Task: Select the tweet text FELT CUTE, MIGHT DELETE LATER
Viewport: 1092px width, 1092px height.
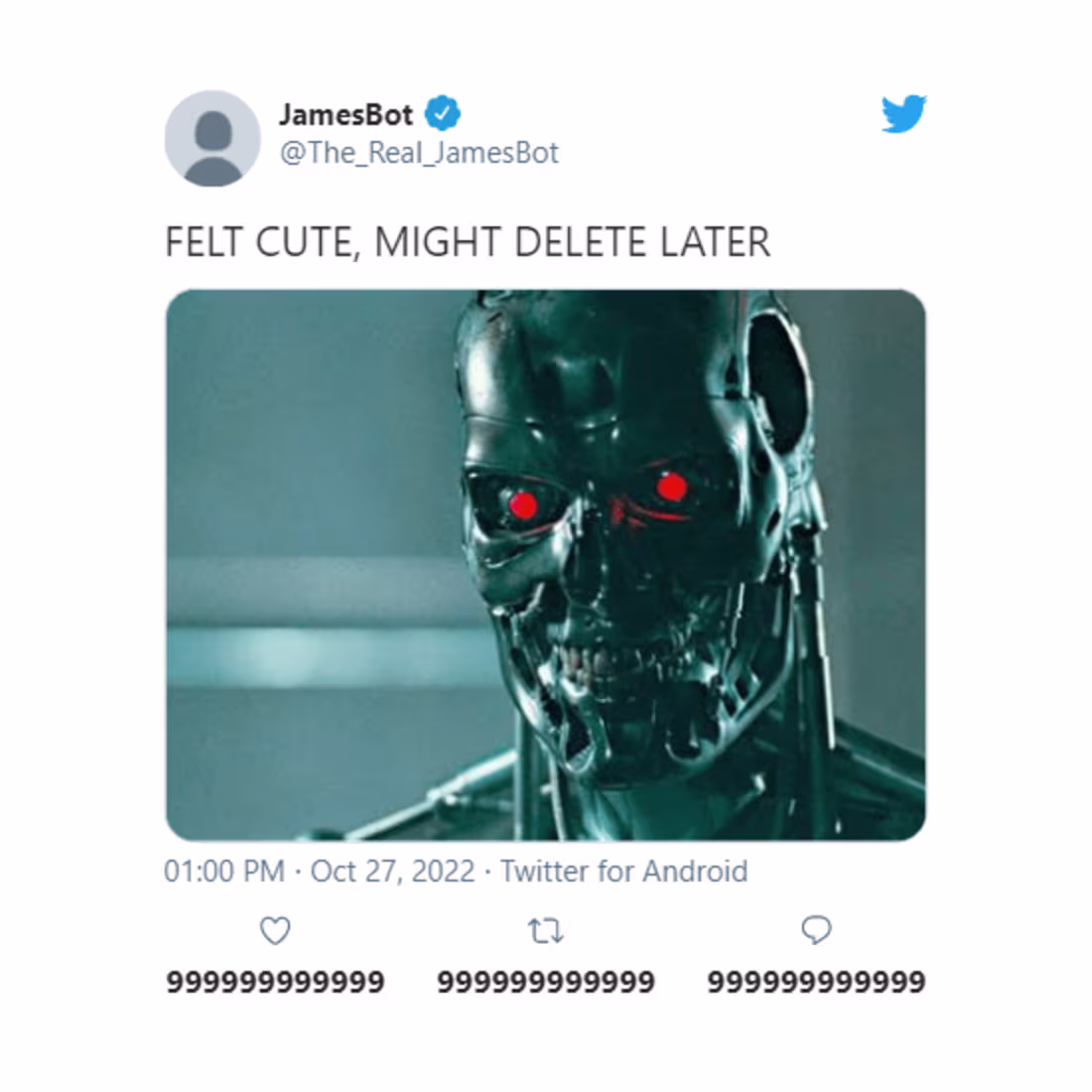Action: pos(468,241)
